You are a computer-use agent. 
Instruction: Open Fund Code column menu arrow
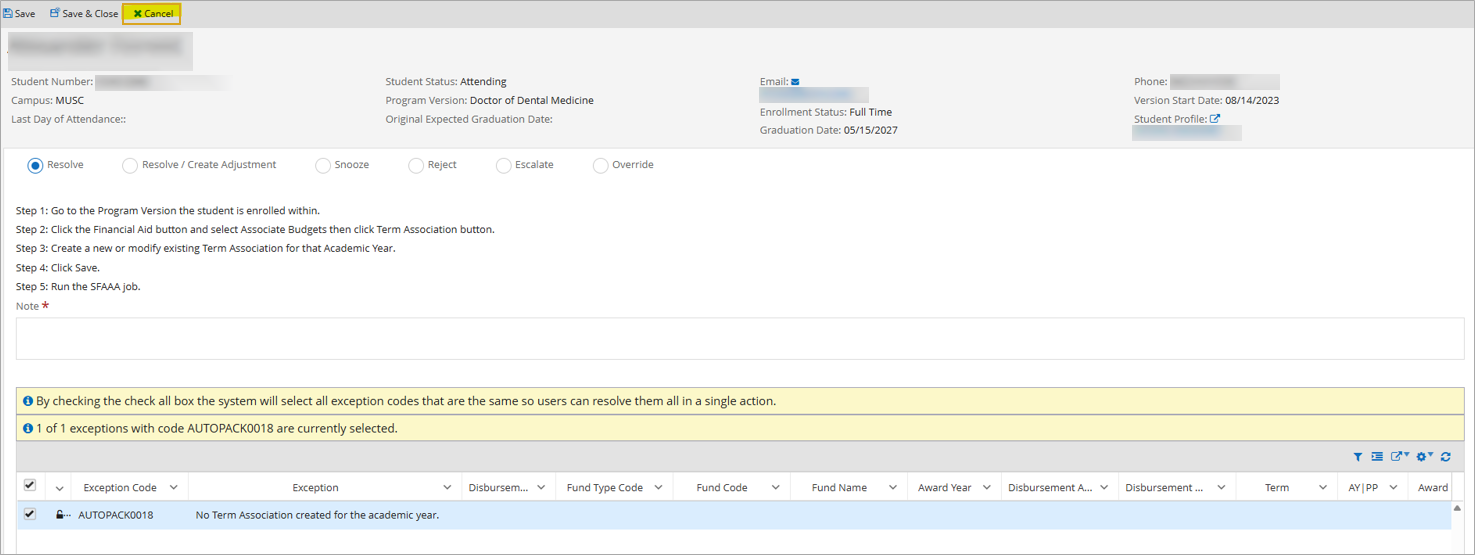(x=775, y=488)
